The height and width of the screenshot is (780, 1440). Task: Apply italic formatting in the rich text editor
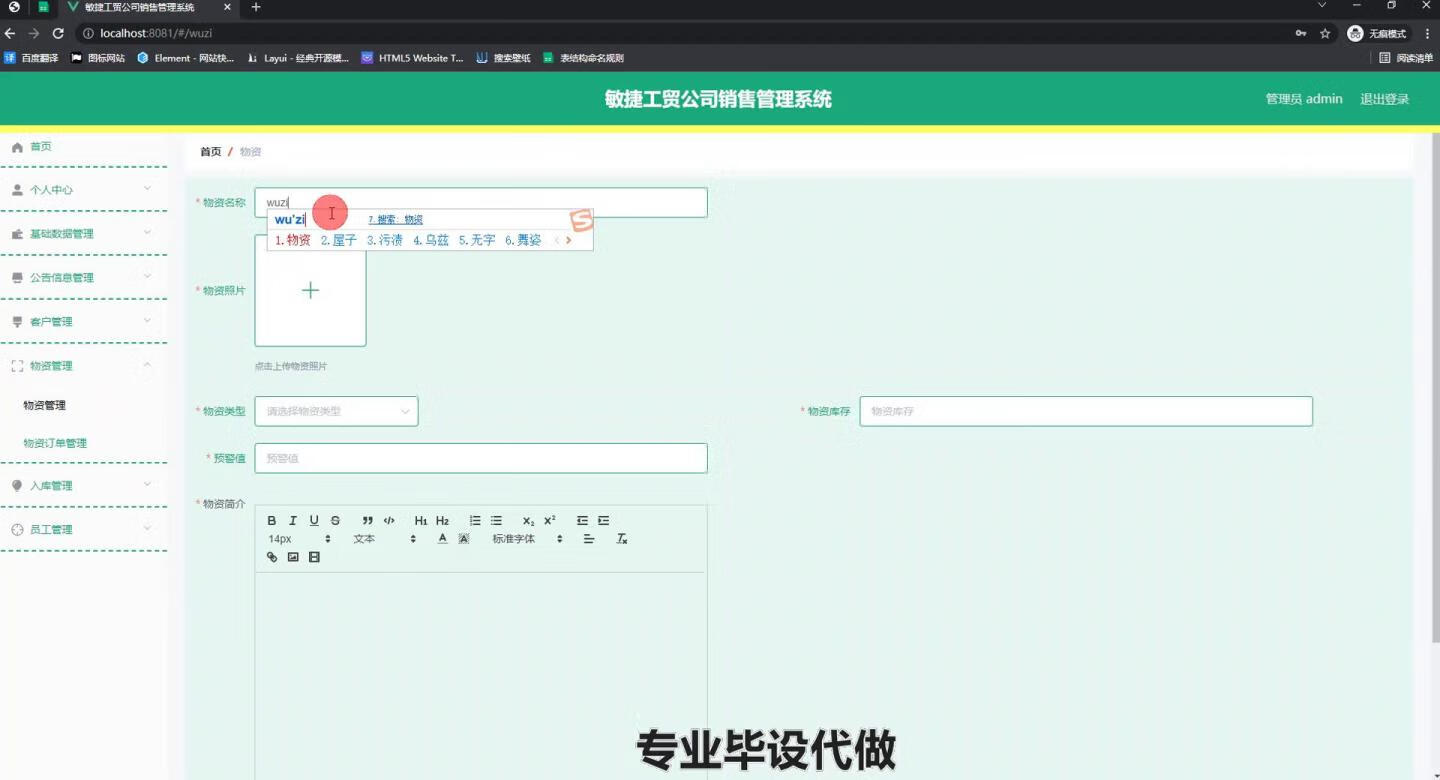[x=292, y=520]
